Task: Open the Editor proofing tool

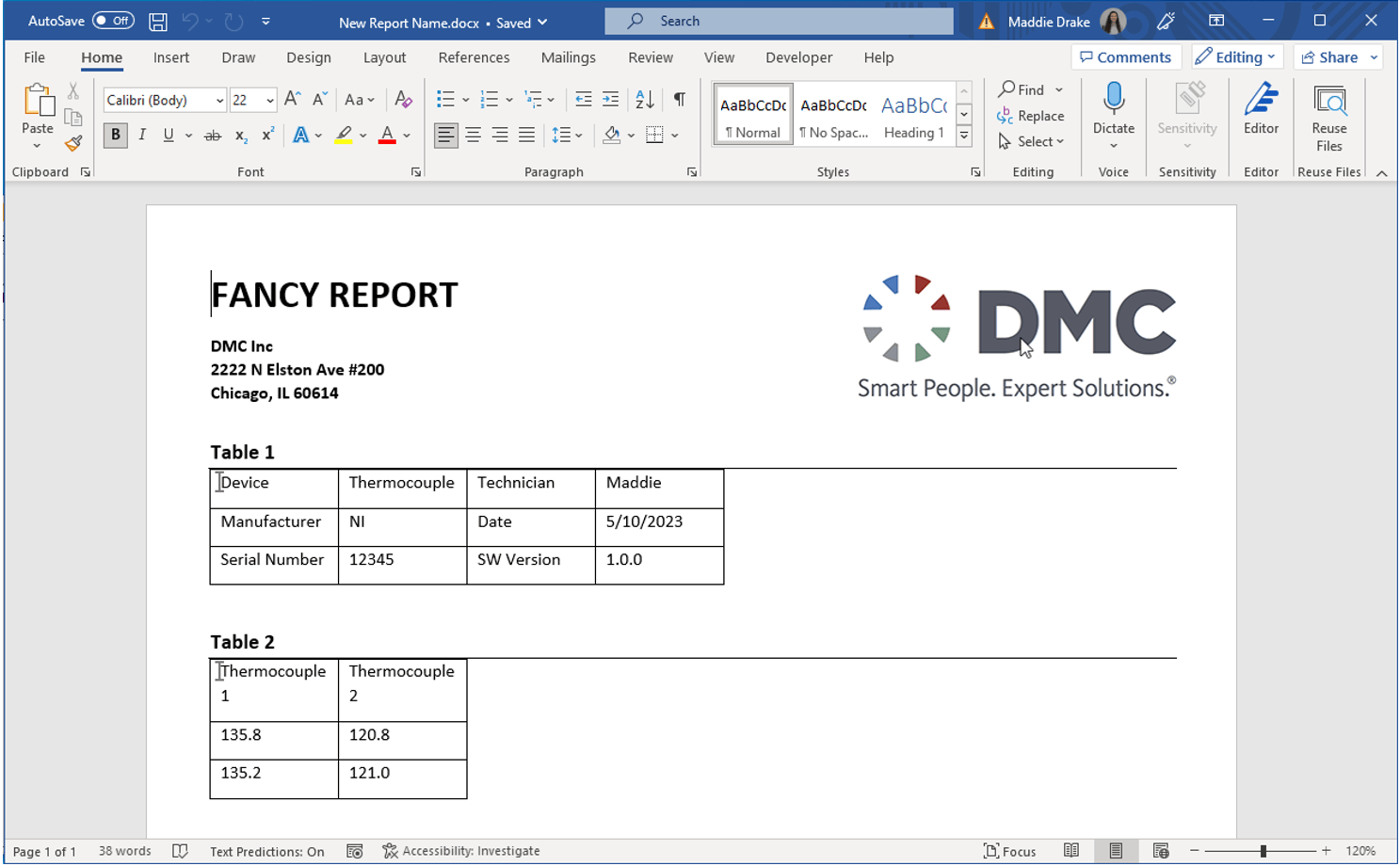Action: tap(1261, 109)
